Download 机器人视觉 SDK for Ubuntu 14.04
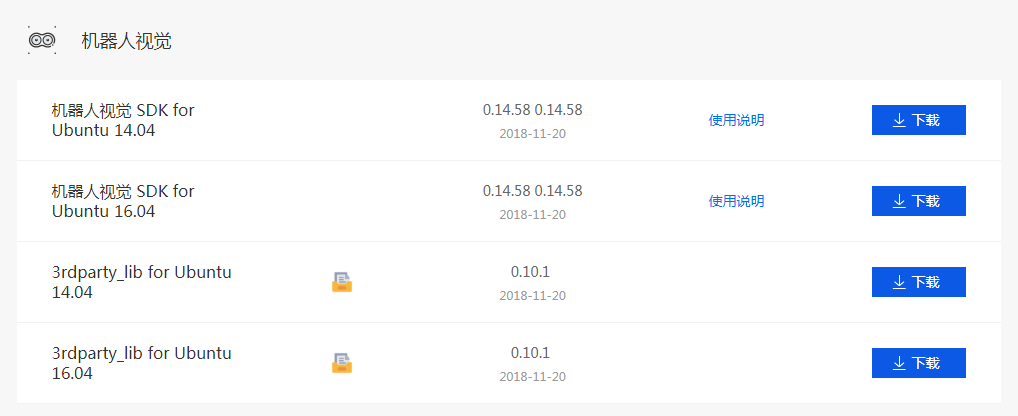The height and width of the screenshot is (416, 1018). point(919,120)
